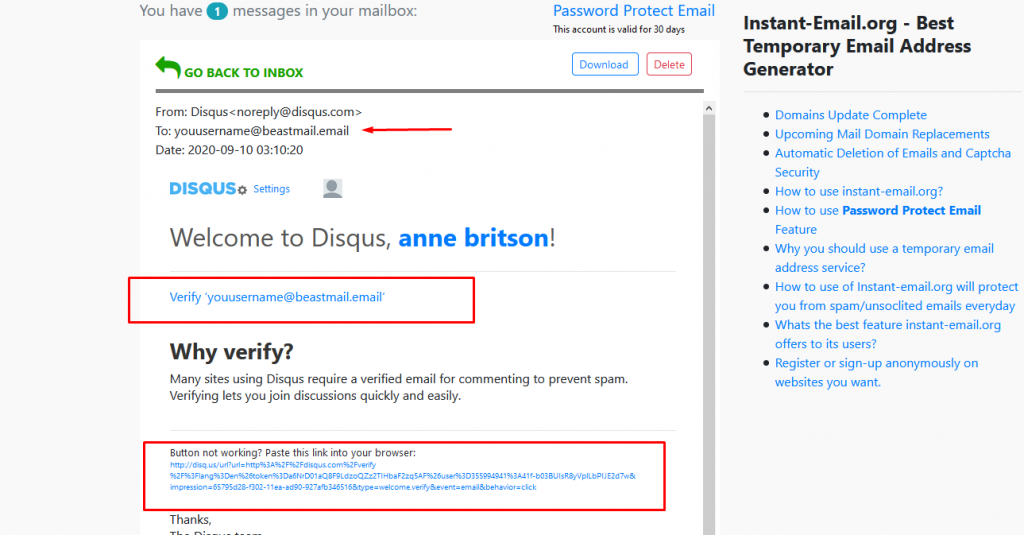Viewport: 1024px width, 535px height.
Task: Open Automatic Deletion of Emails article
Action: click(893, 163)
